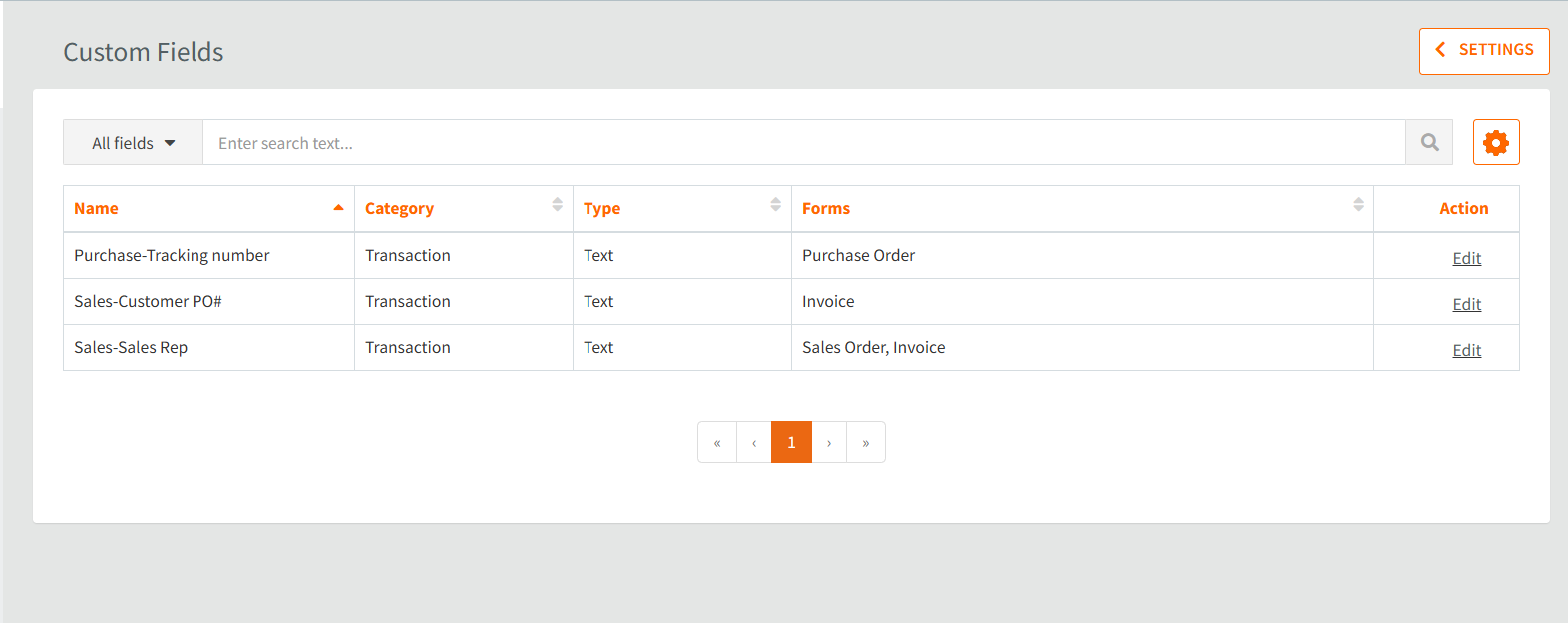This screenshot has height=623, width=1568.
Task: Jump to first page of pagination
Action: (717, 442)
